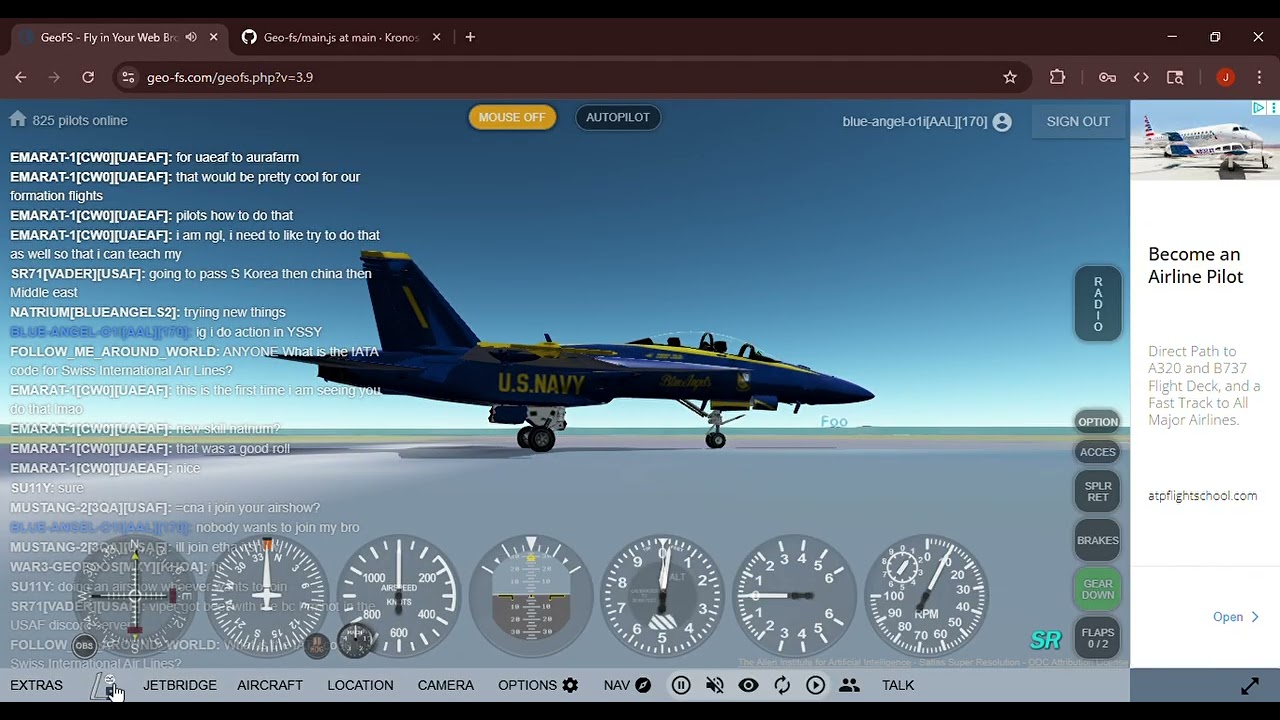Click the TALK button
The height and width of the screenshot is (720, 1280).
[x=898, y=685]
